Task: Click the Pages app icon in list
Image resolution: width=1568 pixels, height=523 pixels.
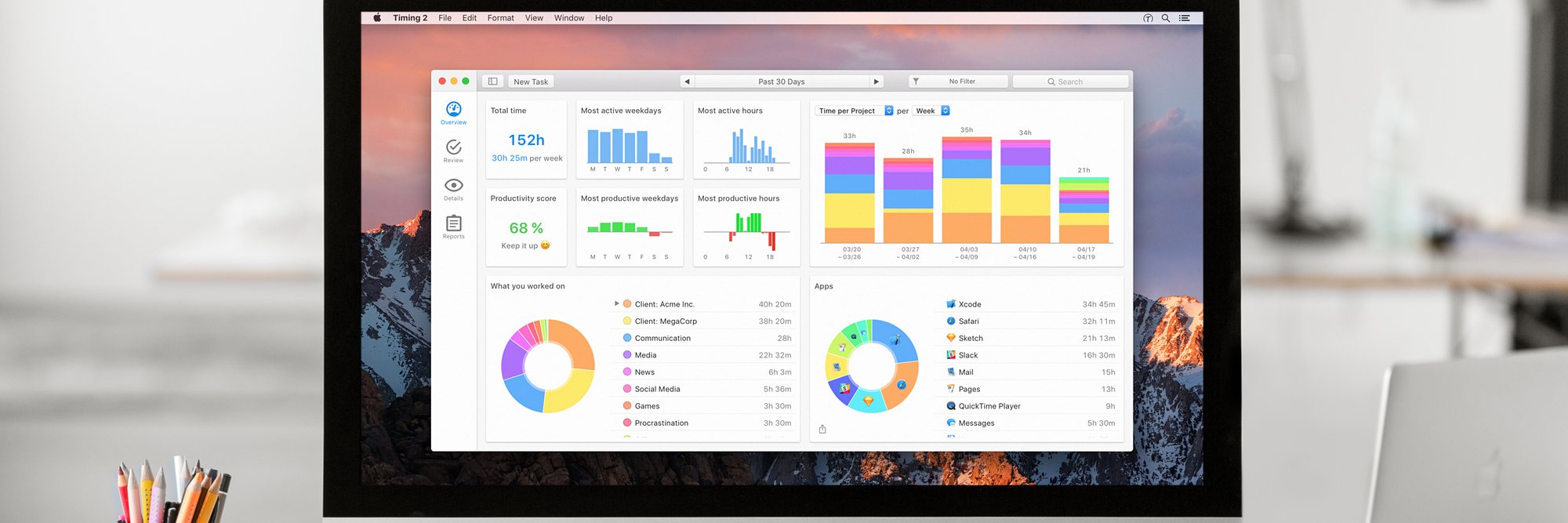Action: pos(951,389)
